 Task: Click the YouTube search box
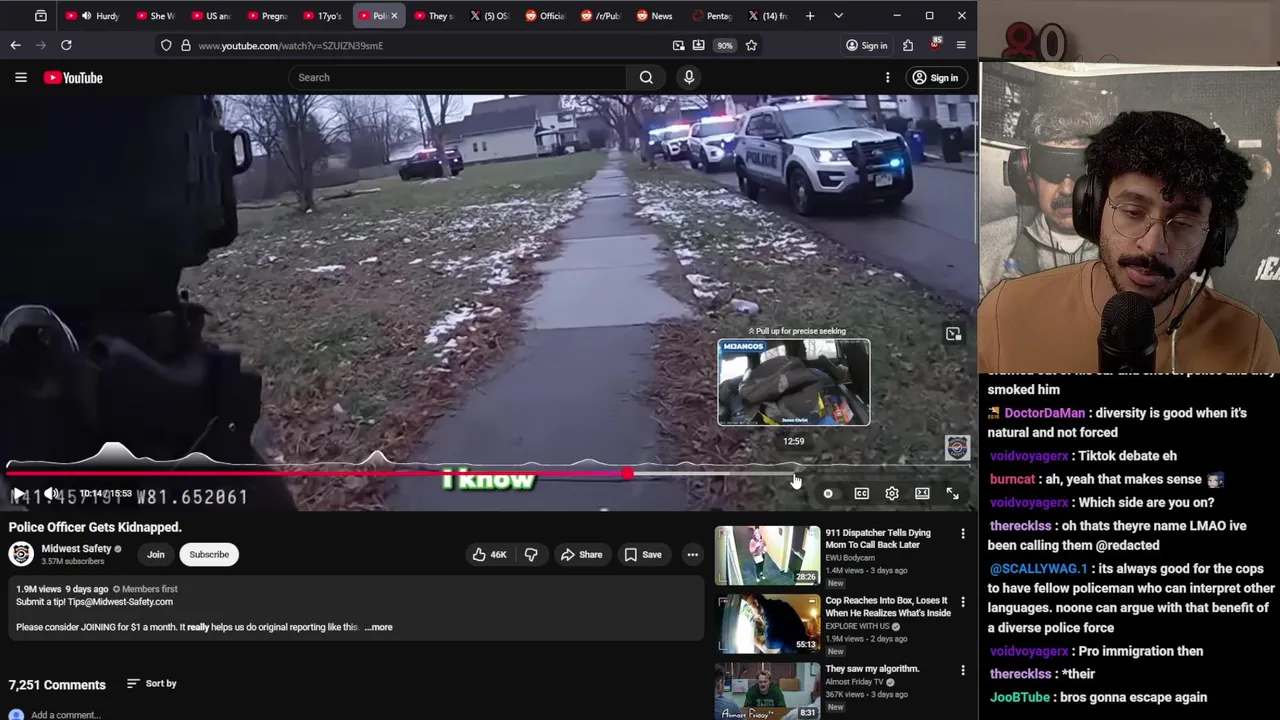(x=457, y=77)
